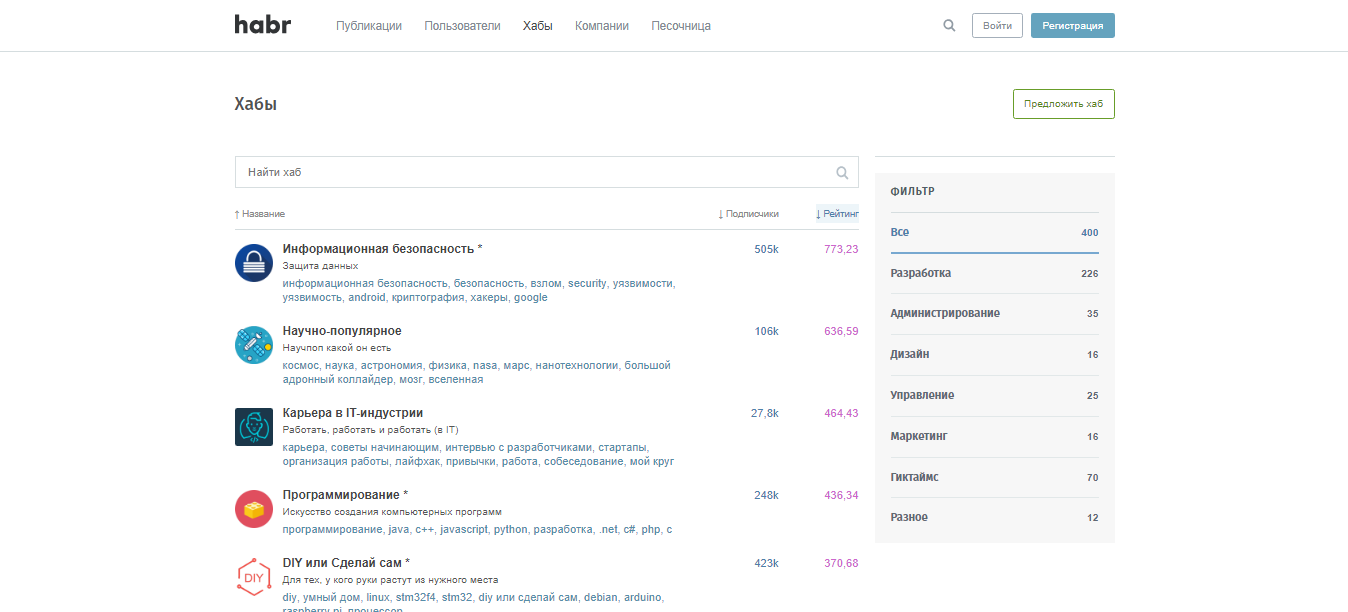Image resolution: width=1348 pixels, height=612 pixels.
Task: Click the Предложить хаб button
Action: click(1063, 104)
